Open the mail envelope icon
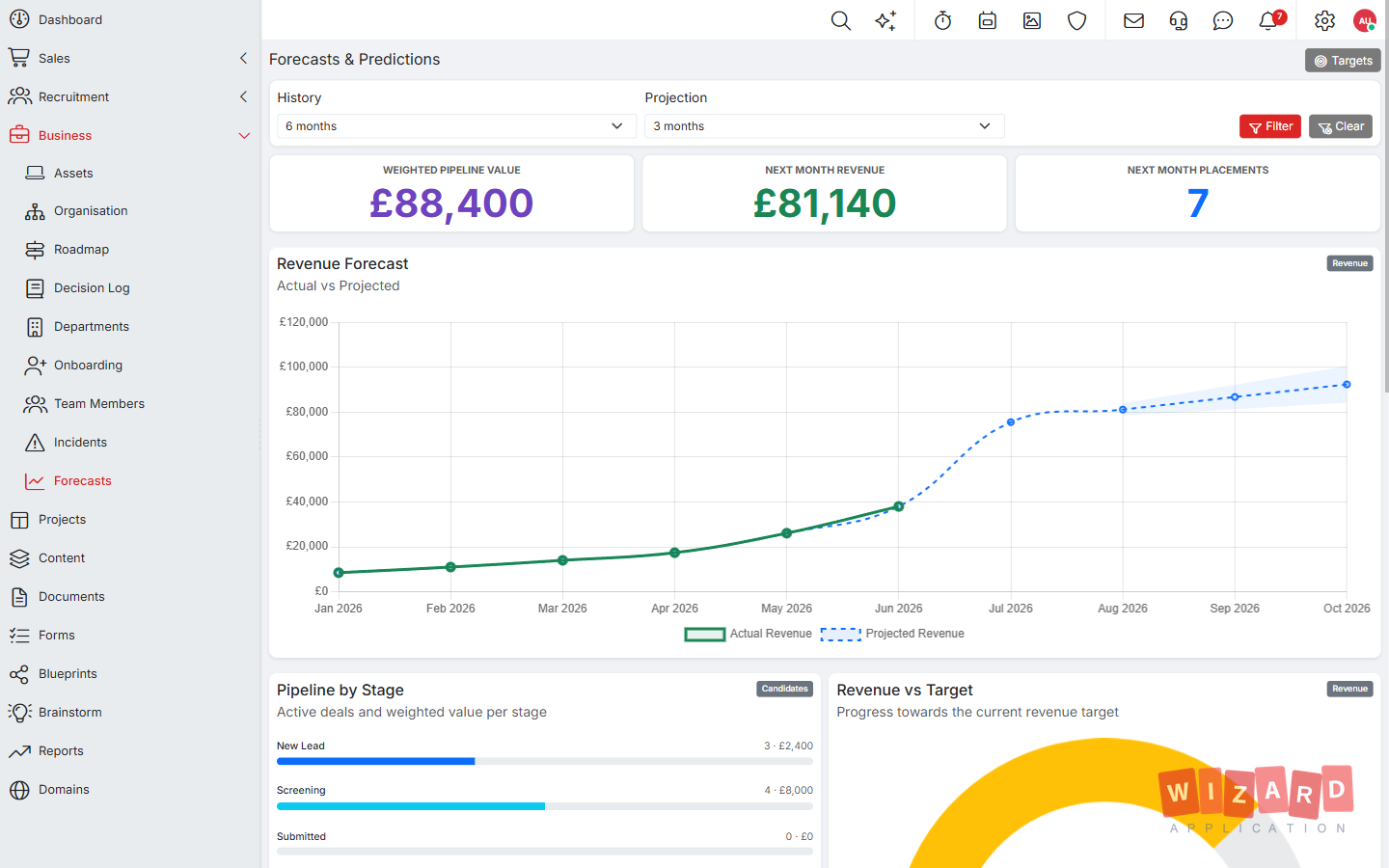Screen dimensions: 1389x868 [x=1134, y=20]
